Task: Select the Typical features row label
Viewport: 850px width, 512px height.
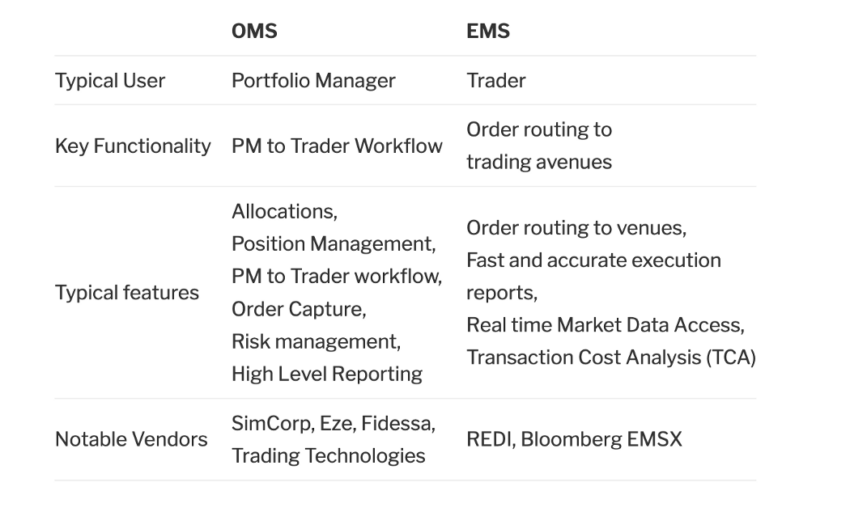Action: pyautogui.click(x=127, y=292)
